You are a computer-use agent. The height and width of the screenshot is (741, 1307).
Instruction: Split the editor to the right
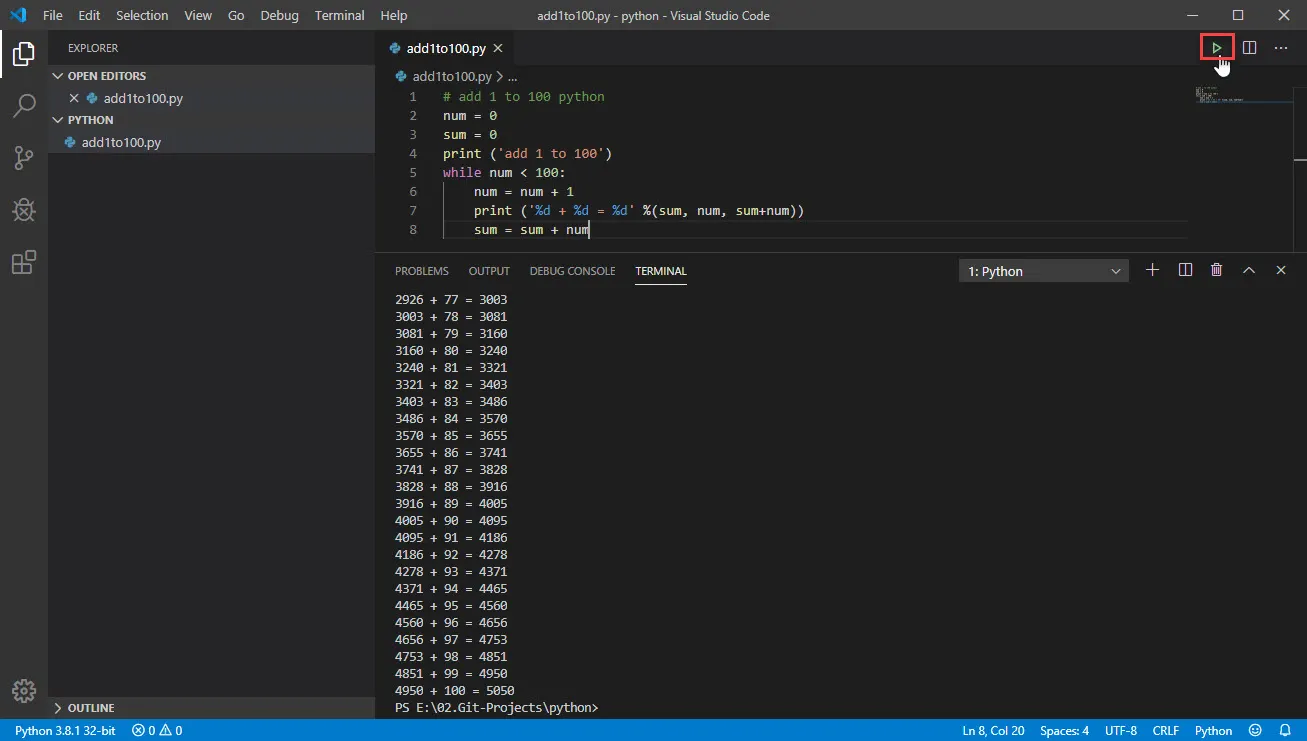tap(1249, 48)
